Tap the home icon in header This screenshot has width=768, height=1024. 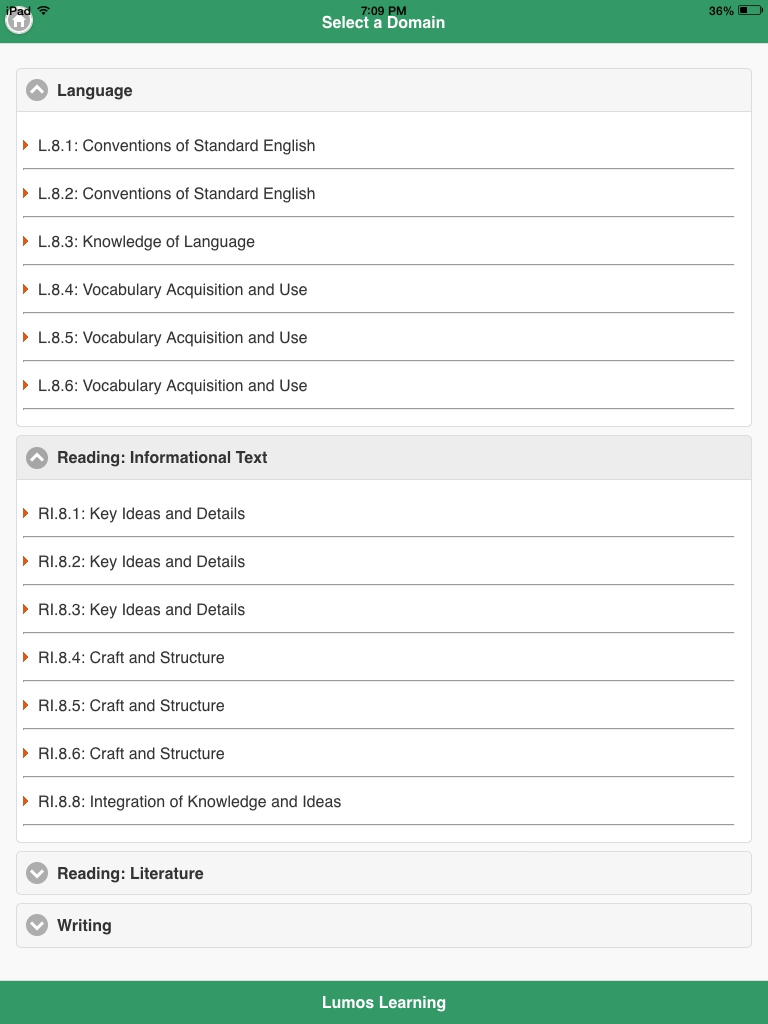(19, 20)
